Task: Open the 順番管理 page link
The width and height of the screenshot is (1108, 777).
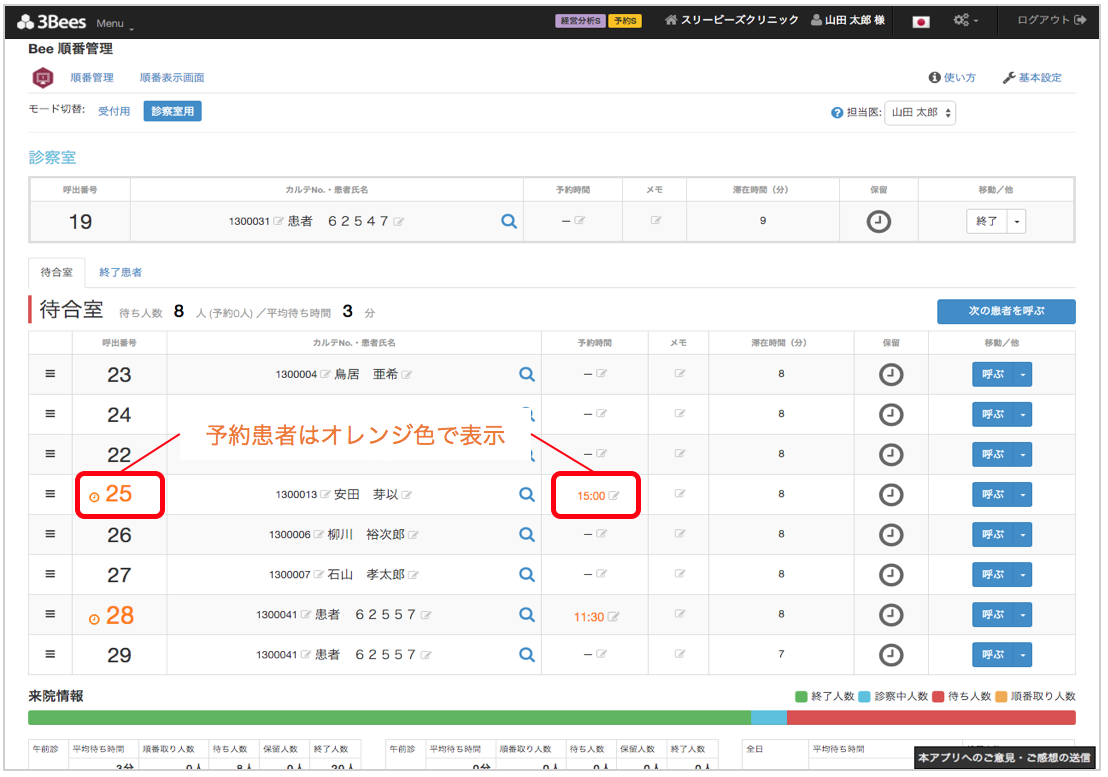Action: [92, 78]
